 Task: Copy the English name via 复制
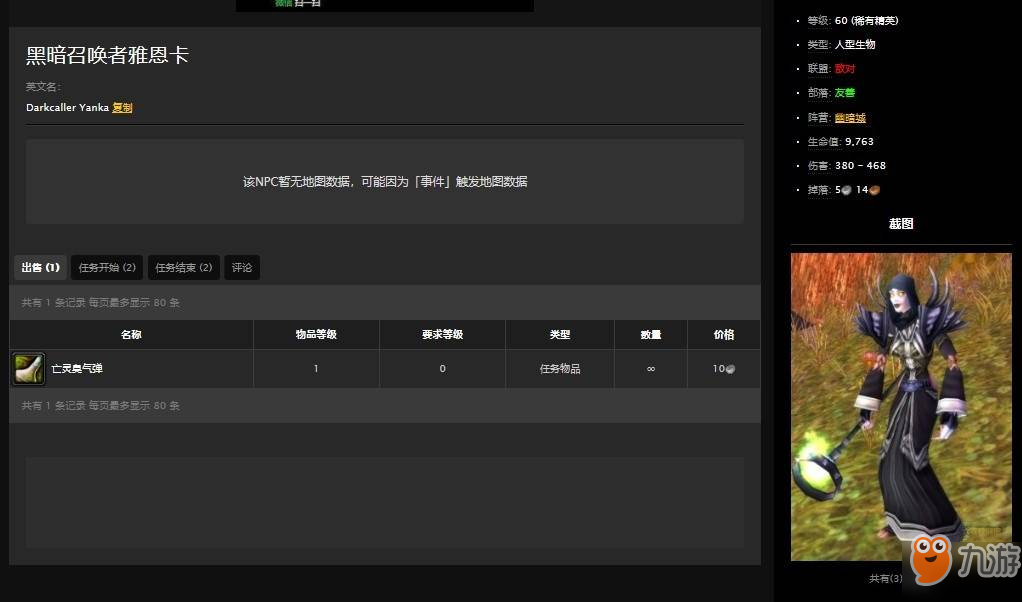tap(122, 108)
